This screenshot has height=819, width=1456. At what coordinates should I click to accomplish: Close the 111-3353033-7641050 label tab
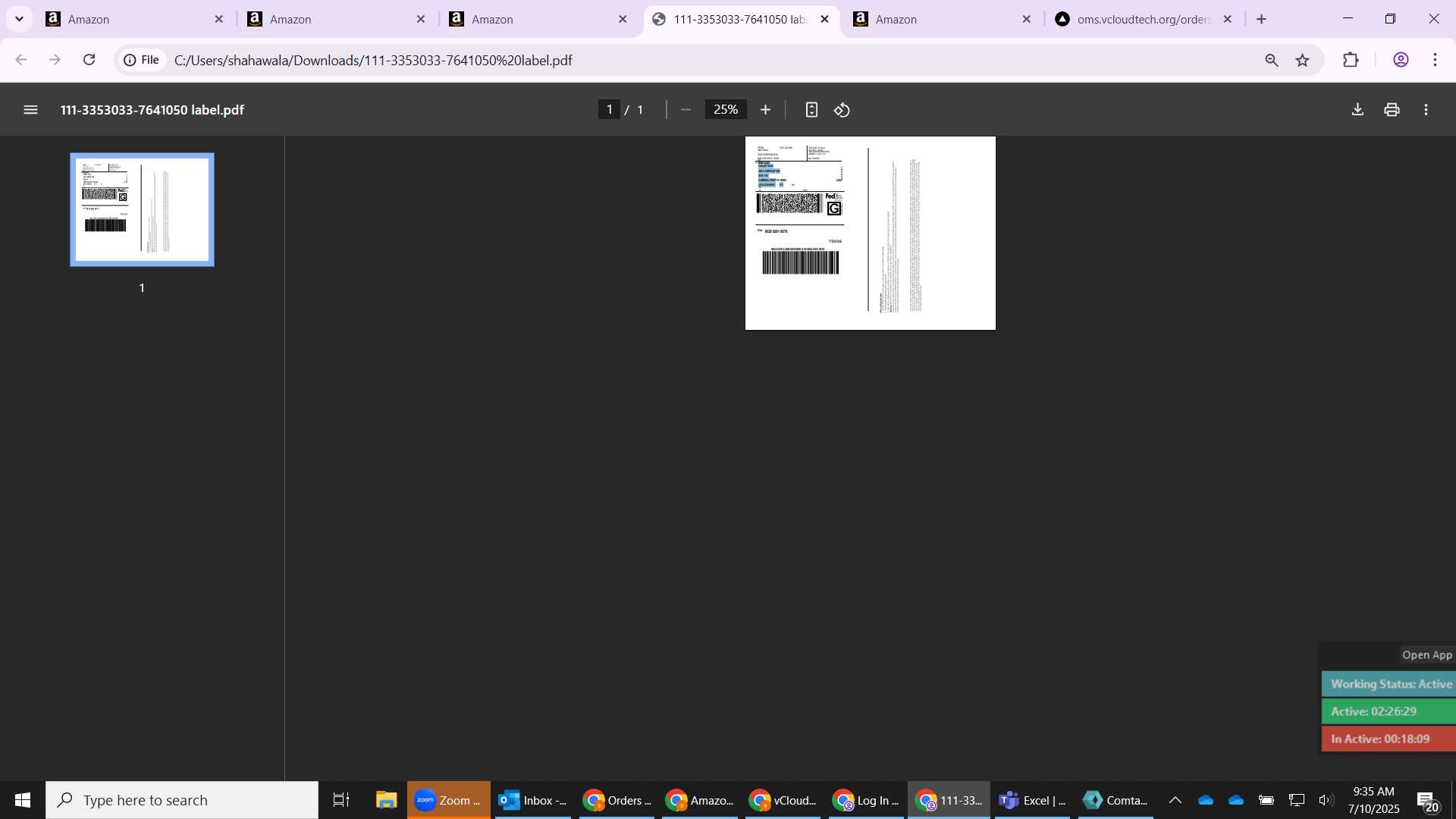(x=824, y=19)
